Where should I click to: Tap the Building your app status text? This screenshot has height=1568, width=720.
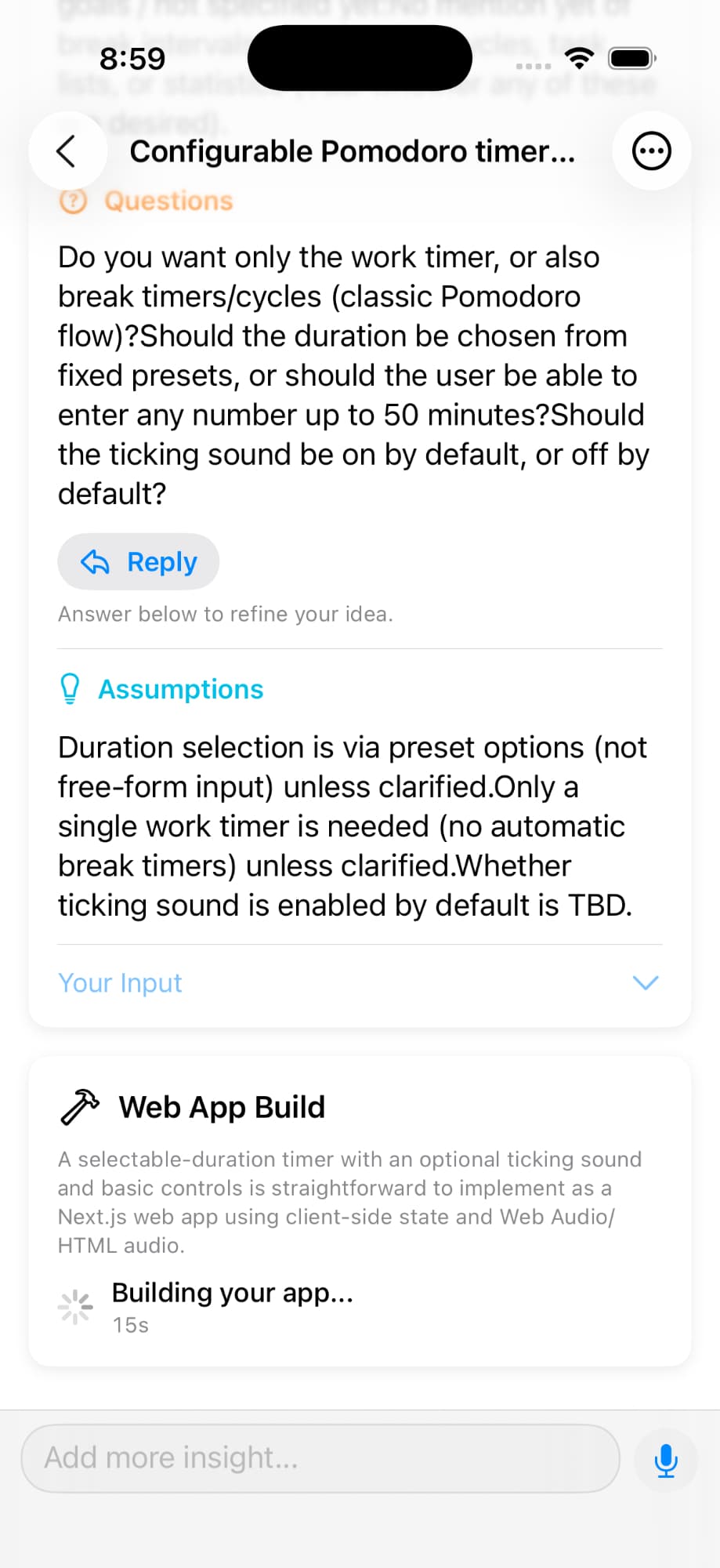tap(232, 1292)
